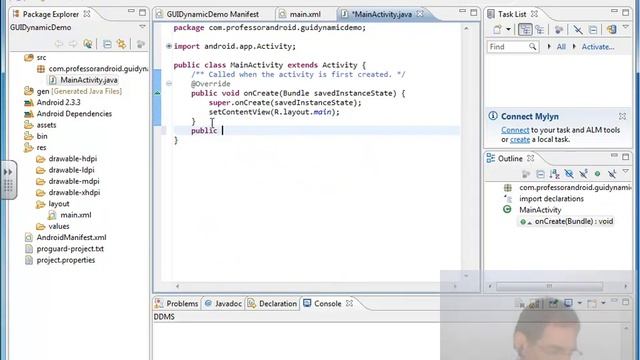The width and height of the screenshot is (640, 360).
Task: Expand folded import statement in editor
Action: click(x=169, y=46)
